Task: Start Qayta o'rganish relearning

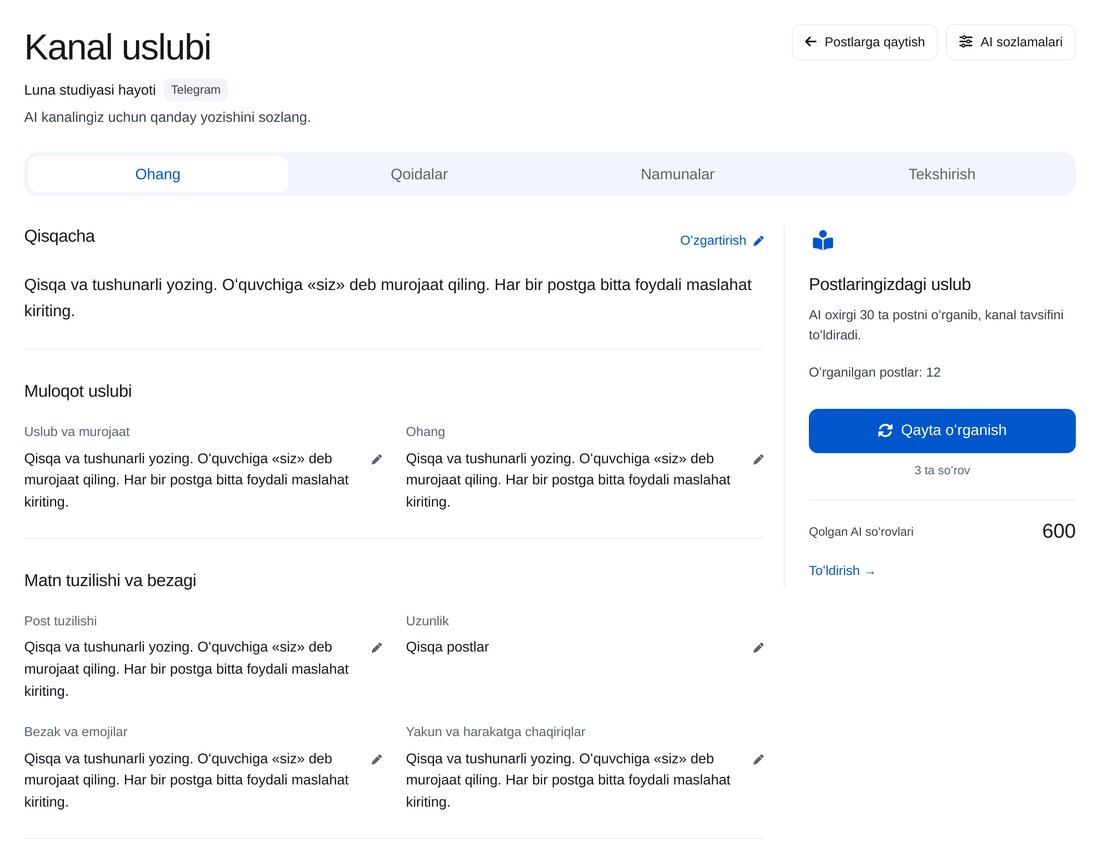Action: click(x=941, y=431)
